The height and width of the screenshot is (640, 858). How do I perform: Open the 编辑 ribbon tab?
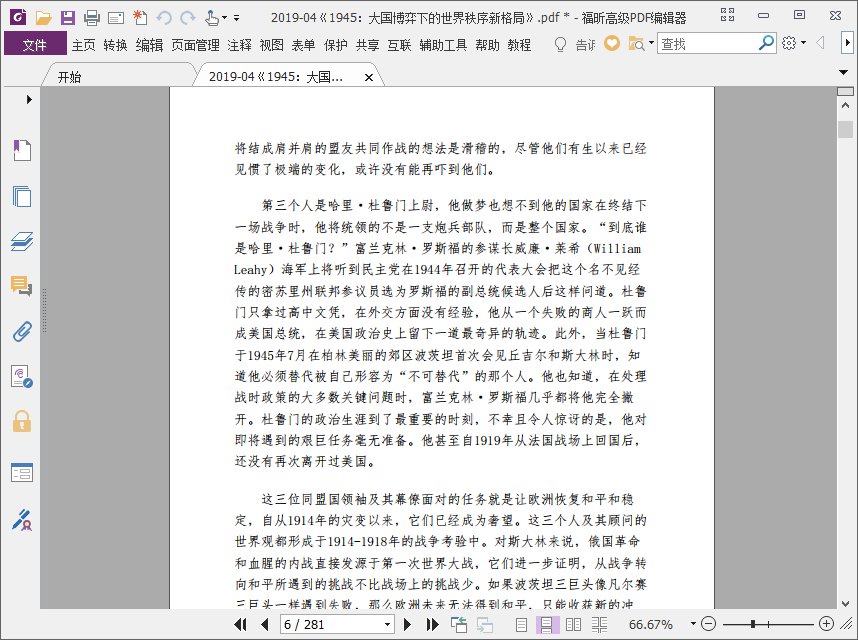click(149, 45)
